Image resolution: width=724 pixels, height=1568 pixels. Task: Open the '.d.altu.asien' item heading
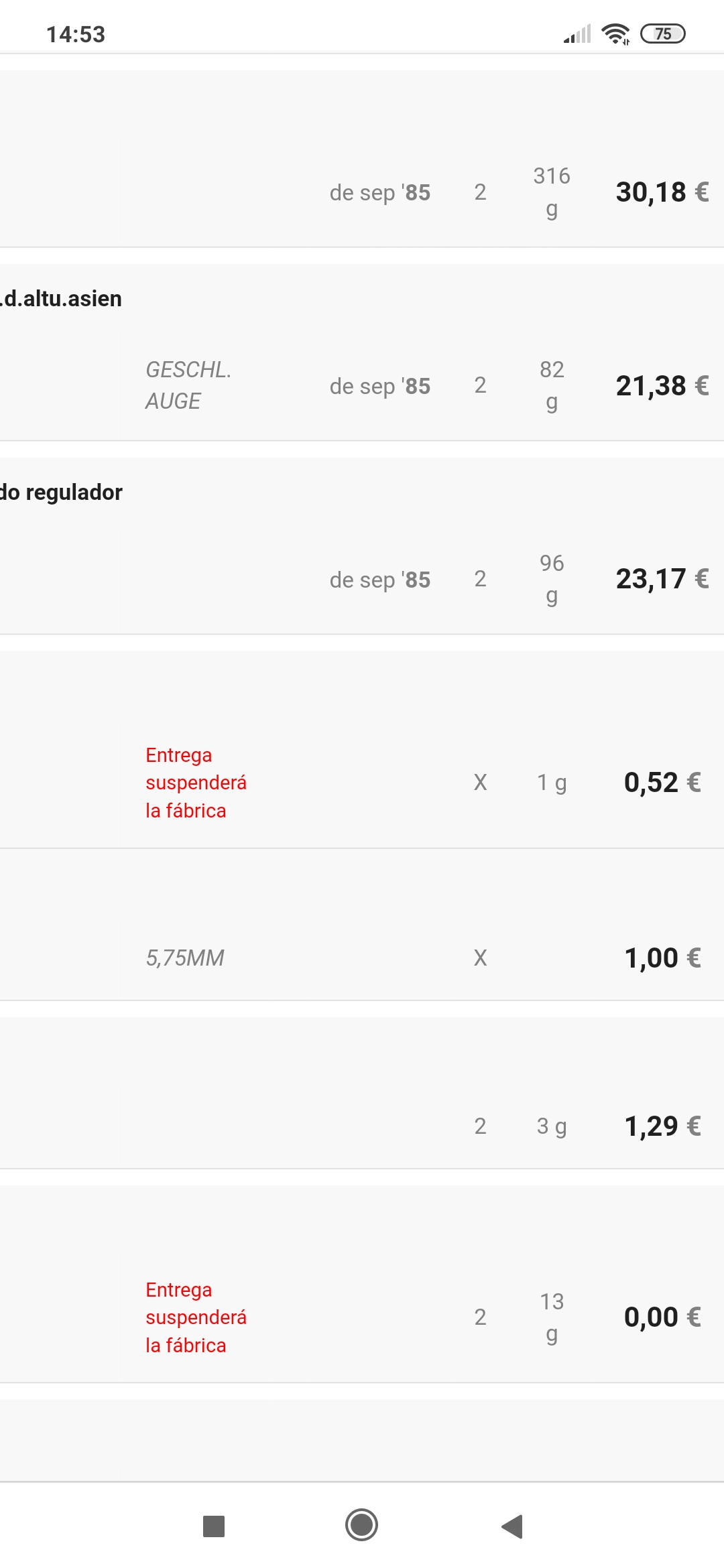click(61, 298)
